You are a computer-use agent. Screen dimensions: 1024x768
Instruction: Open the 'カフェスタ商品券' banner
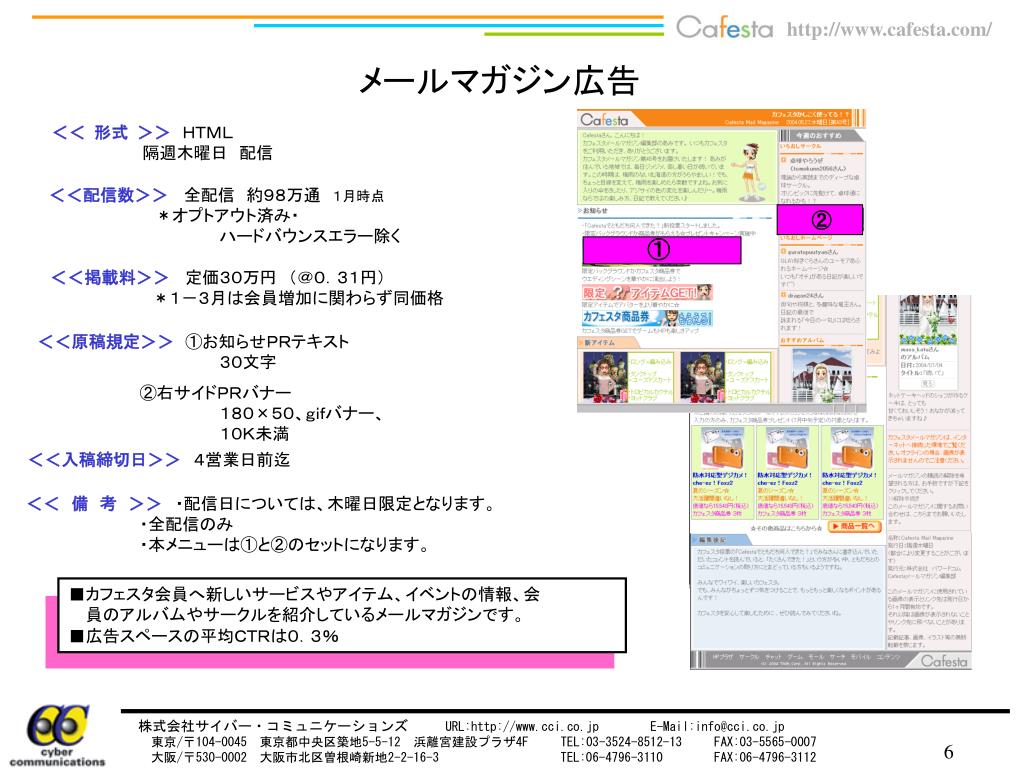[647, 318]
